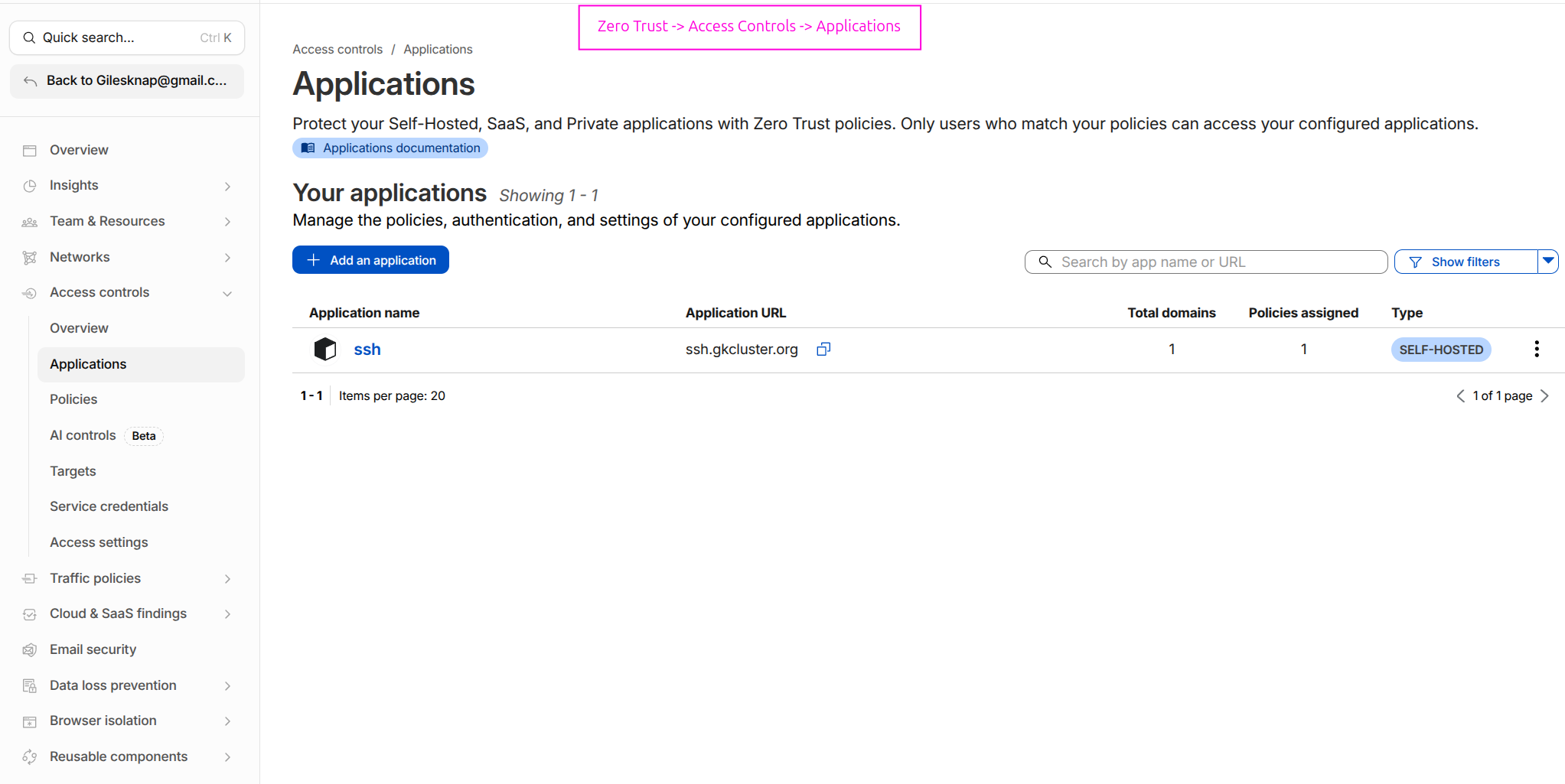Click the Data loss prevention icon
The width and height of the screenshot is (1565, 784).
pos(29,685)
